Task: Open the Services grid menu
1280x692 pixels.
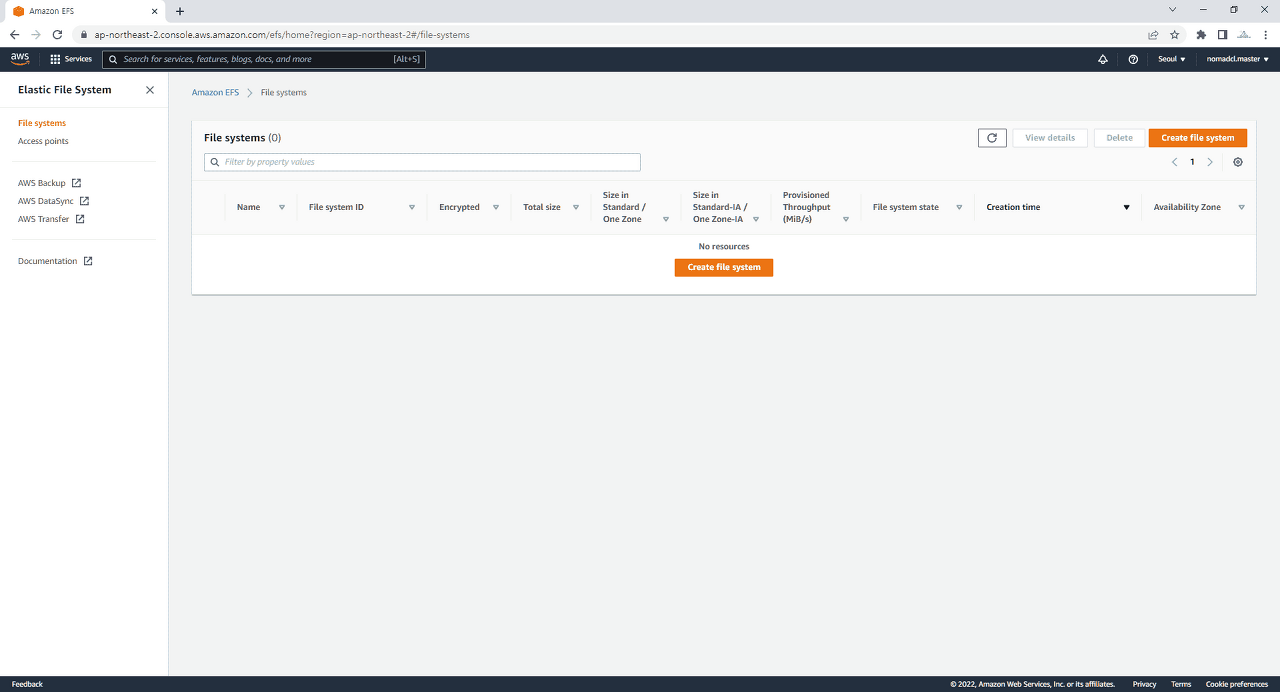Action: coord(71,59)
